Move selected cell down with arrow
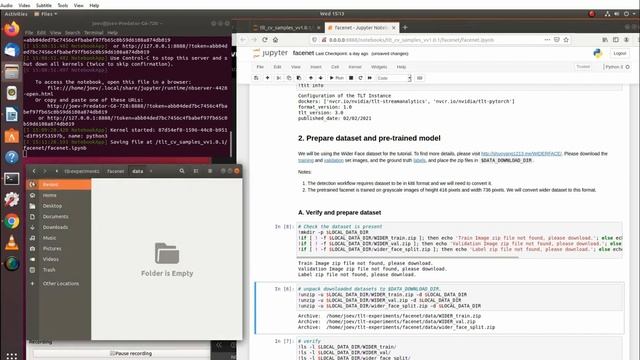The height and width of the screenshot is (360, 640). click(320, 78)
